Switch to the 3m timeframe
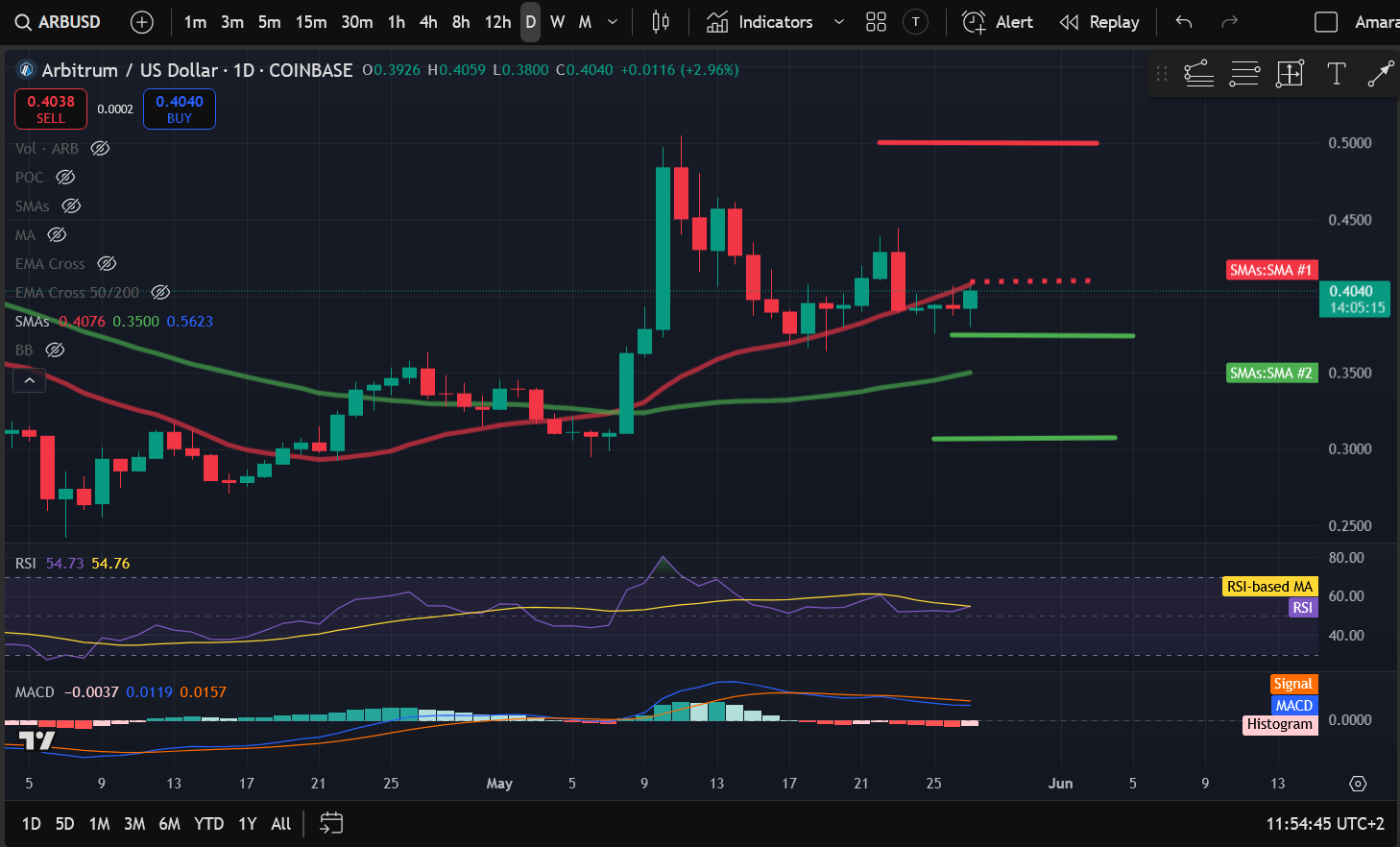The width and height of the screenshot is (1400, 847). point(232,22)
